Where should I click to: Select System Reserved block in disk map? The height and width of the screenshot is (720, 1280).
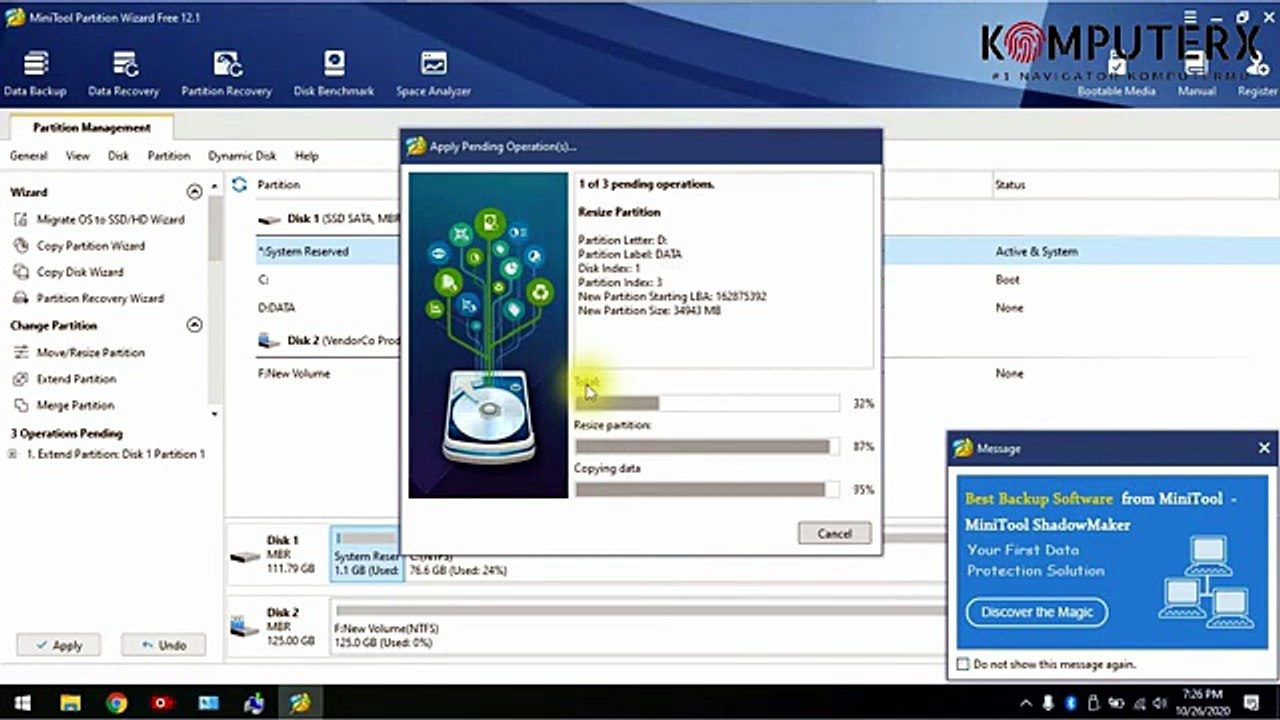pos(367,554)
